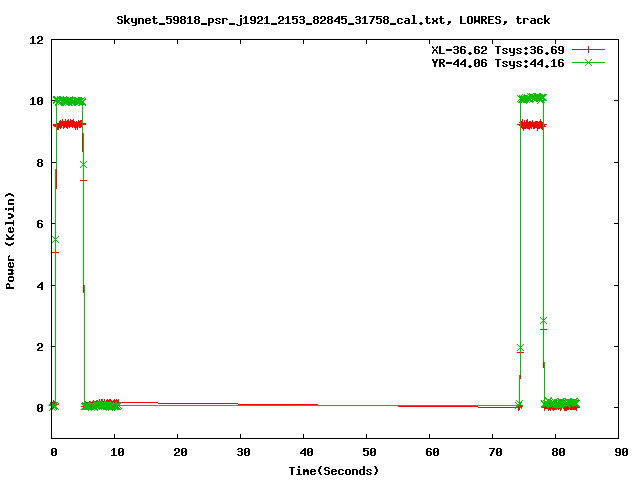Screen dimensions: 640x480
Task: Click the y-axis tick label 10
Action: click(x=36, y=101)
